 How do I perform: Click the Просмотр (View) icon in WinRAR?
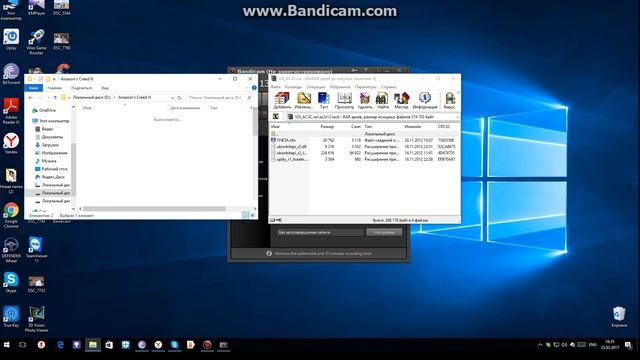(344, 100)
